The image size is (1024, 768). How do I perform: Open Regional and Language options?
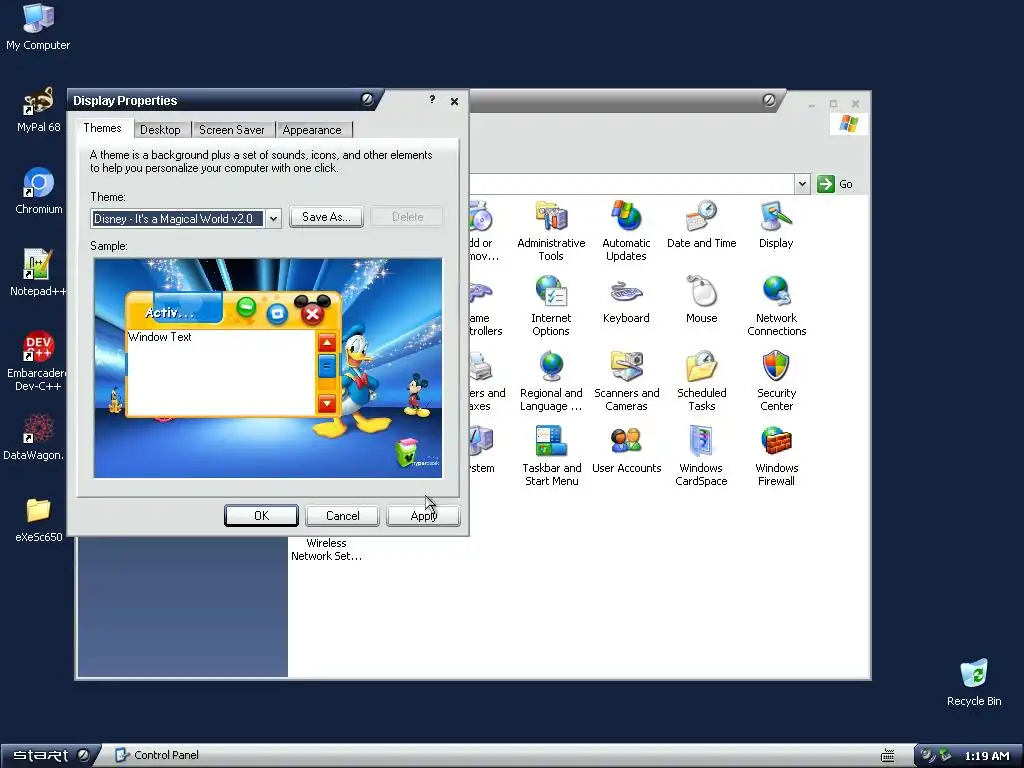551,381
